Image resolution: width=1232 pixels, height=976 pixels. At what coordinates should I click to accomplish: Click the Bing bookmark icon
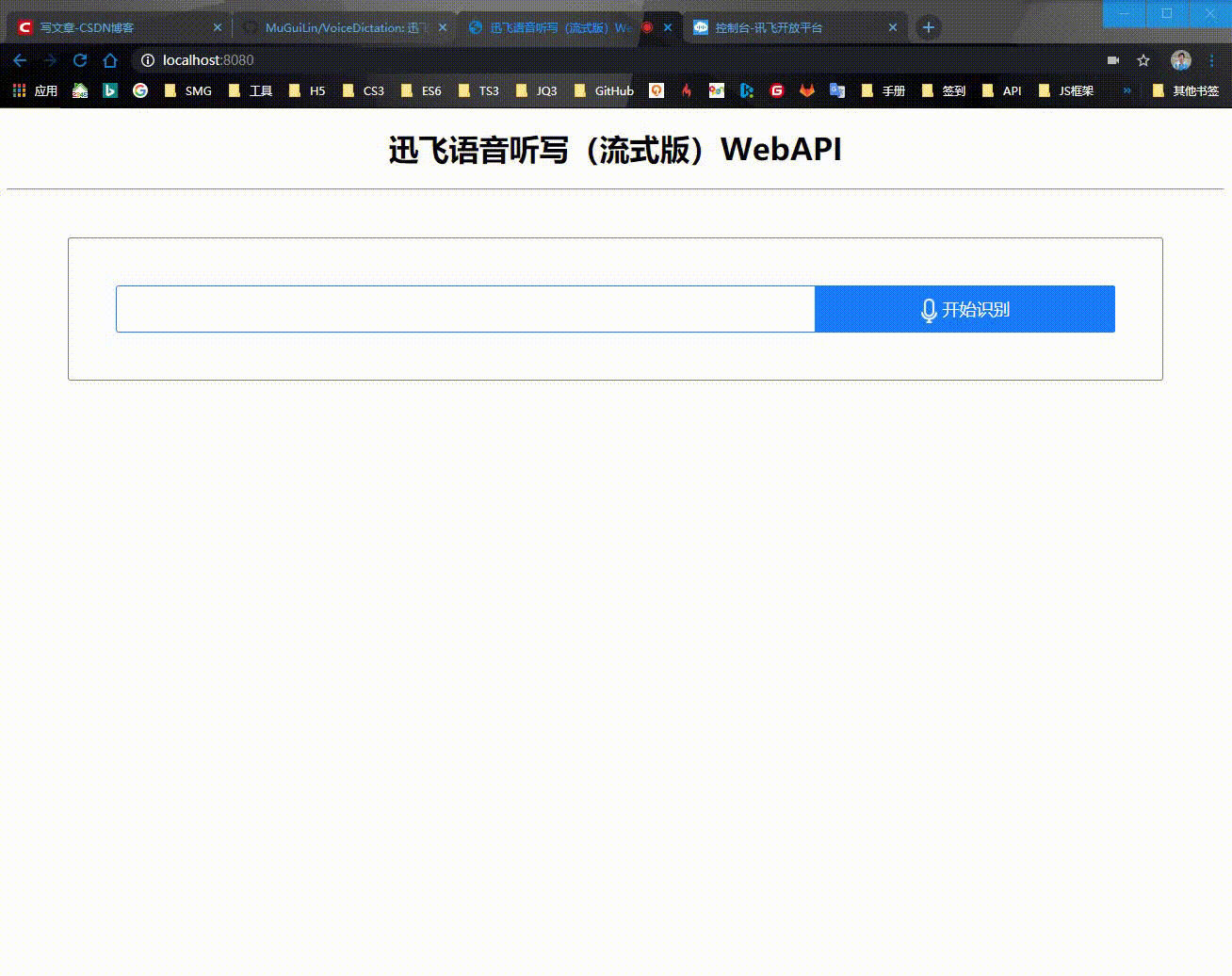point(110,90)
